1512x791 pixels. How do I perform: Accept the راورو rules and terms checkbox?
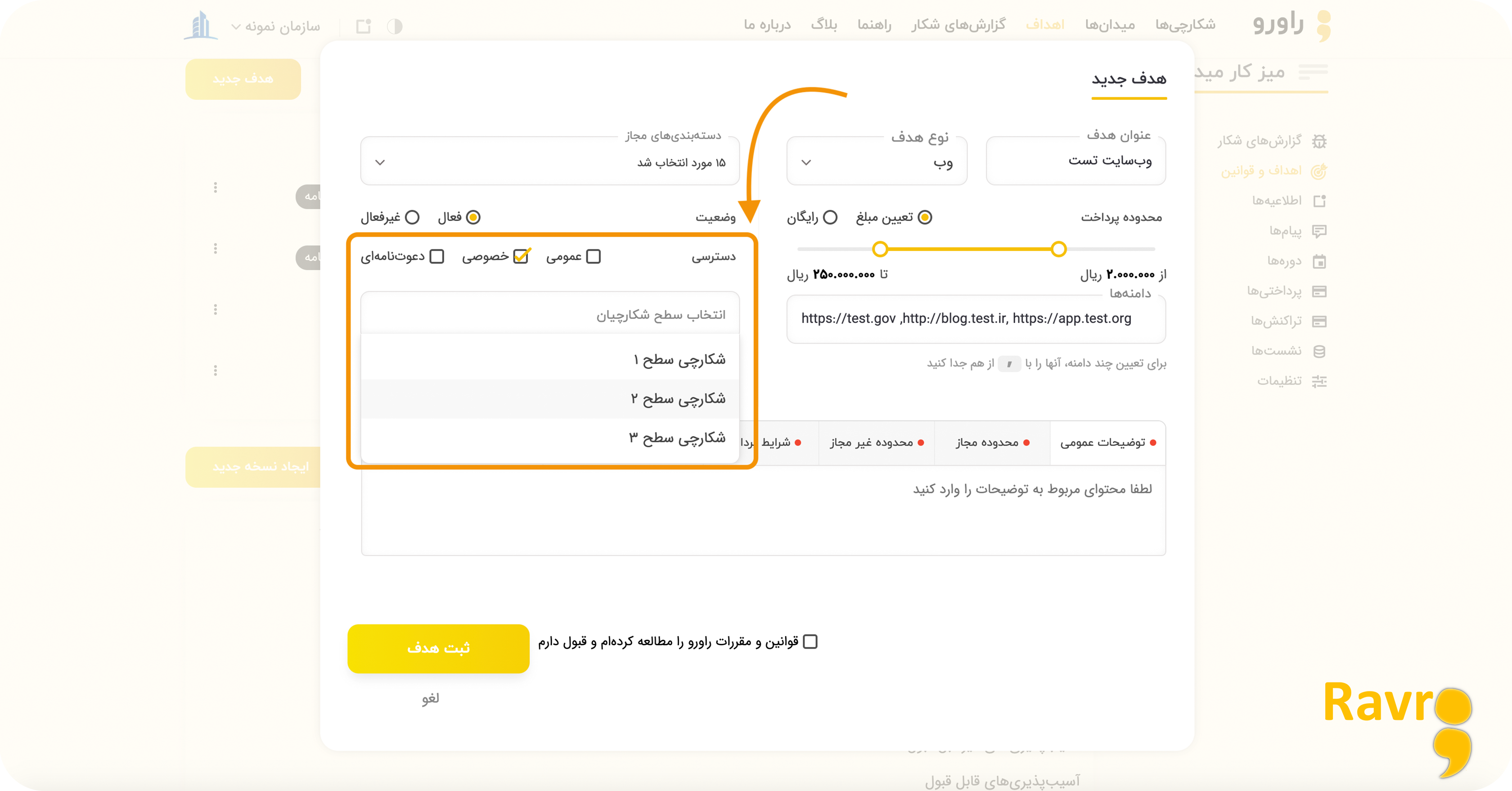(x=810, y=641)
